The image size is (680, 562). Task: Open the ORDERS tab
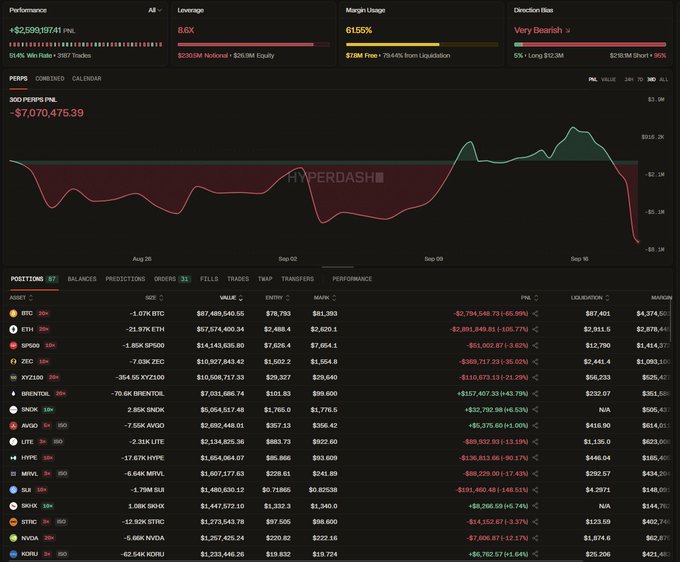pos(172,279)
